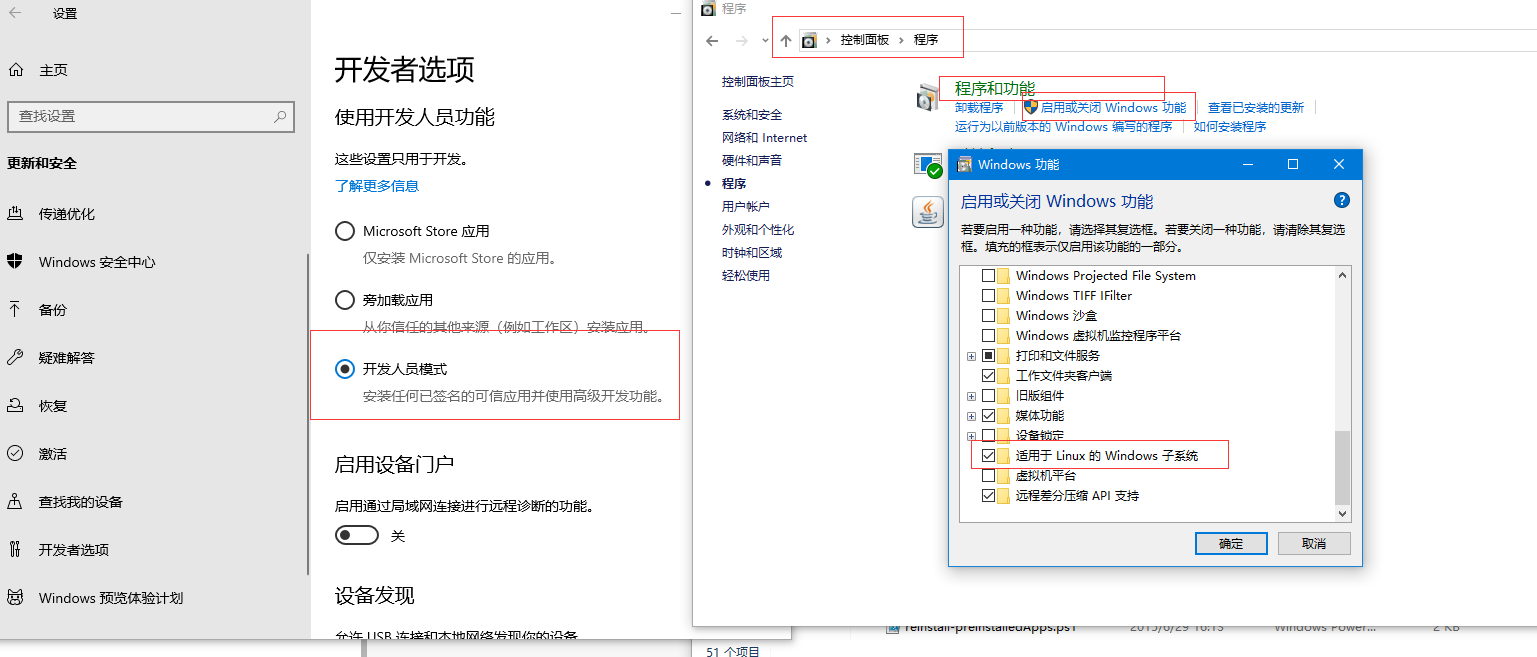The image size is (1537, 657).
Task: Enable the 启用设备门户 toggle
Action: tap(357, 535)
